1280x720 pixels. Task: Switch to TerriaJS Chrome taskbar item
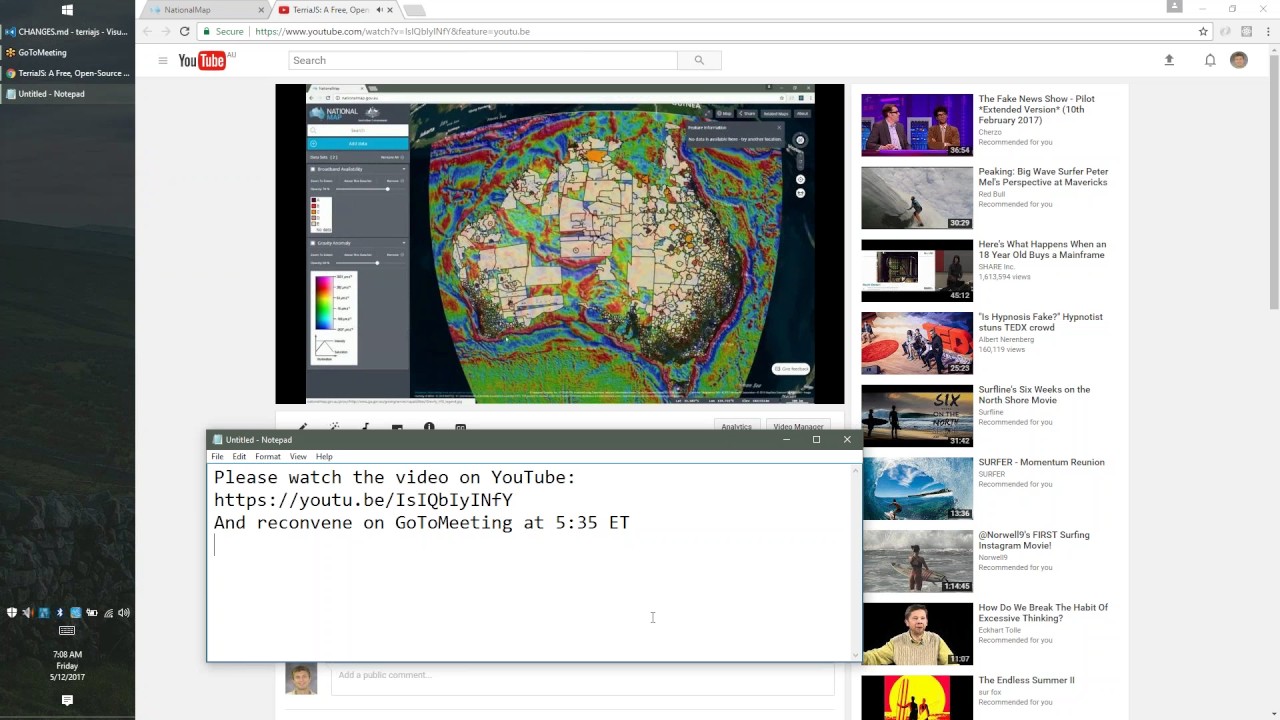67,73
